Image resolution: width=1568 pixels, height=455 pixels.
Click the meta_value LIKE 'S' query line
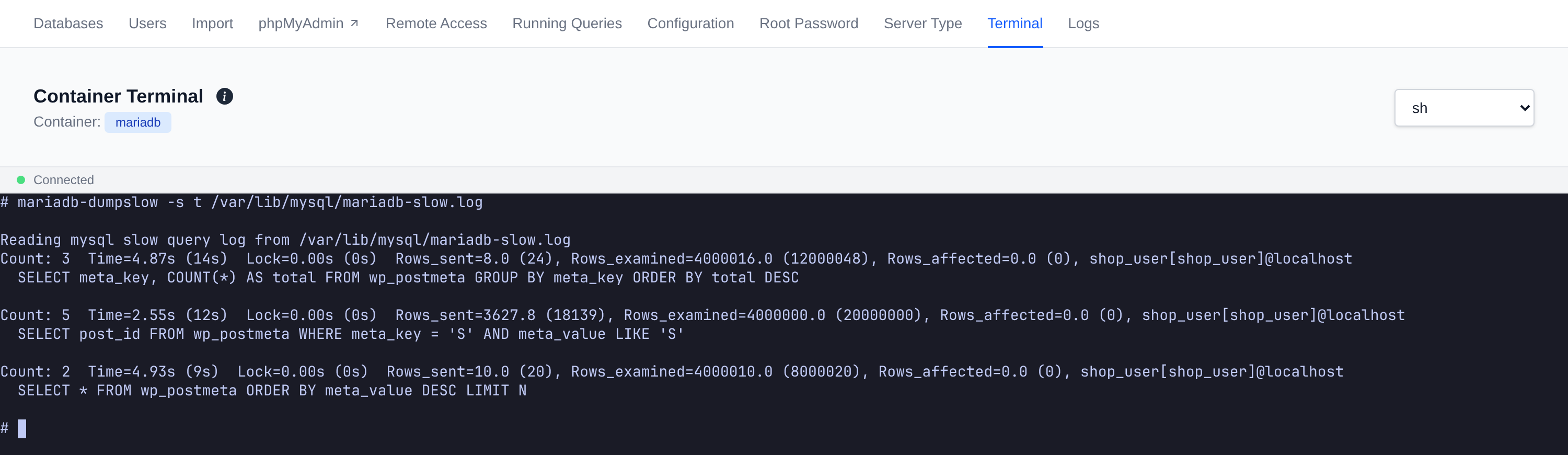coord(351,334)
